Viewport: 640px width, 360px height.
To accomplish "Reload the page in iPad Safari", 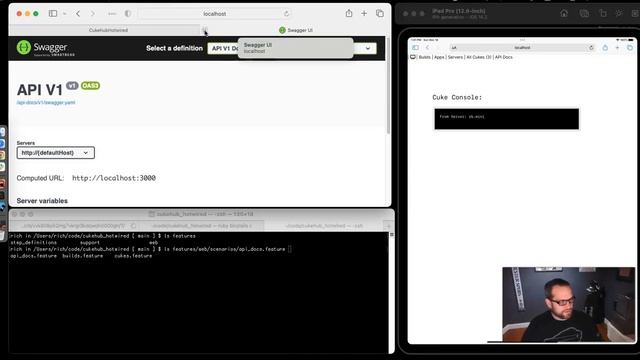I will (591, 48).
